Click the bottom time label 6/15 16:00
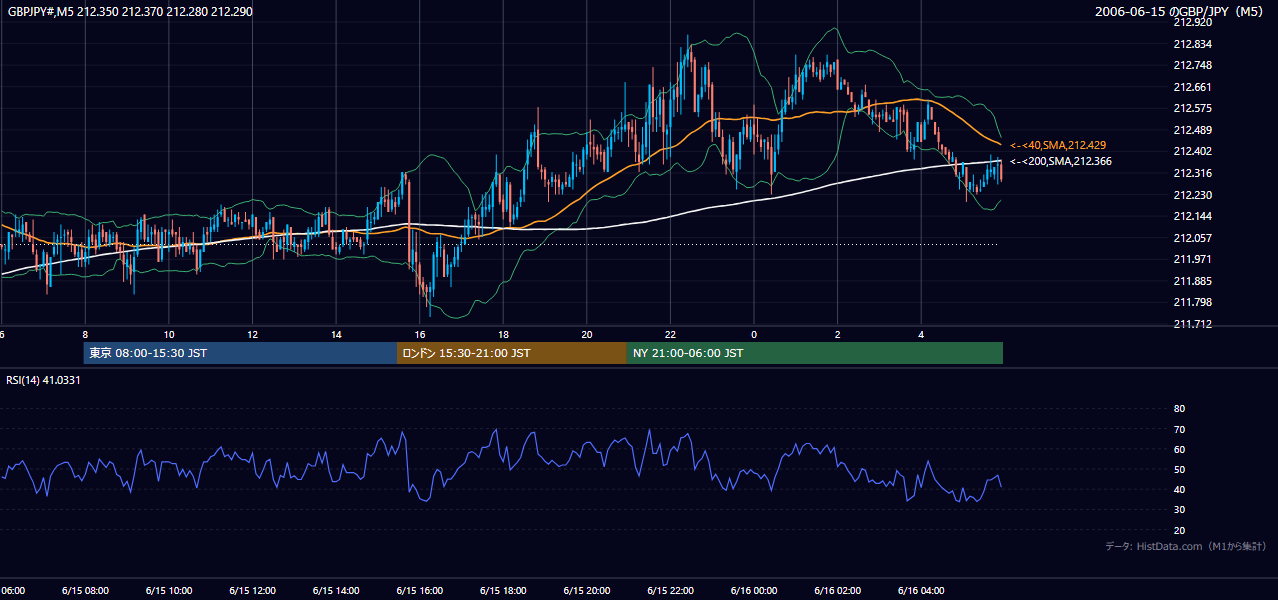This screenshot has height=600, width=1278. click(420, 590)
